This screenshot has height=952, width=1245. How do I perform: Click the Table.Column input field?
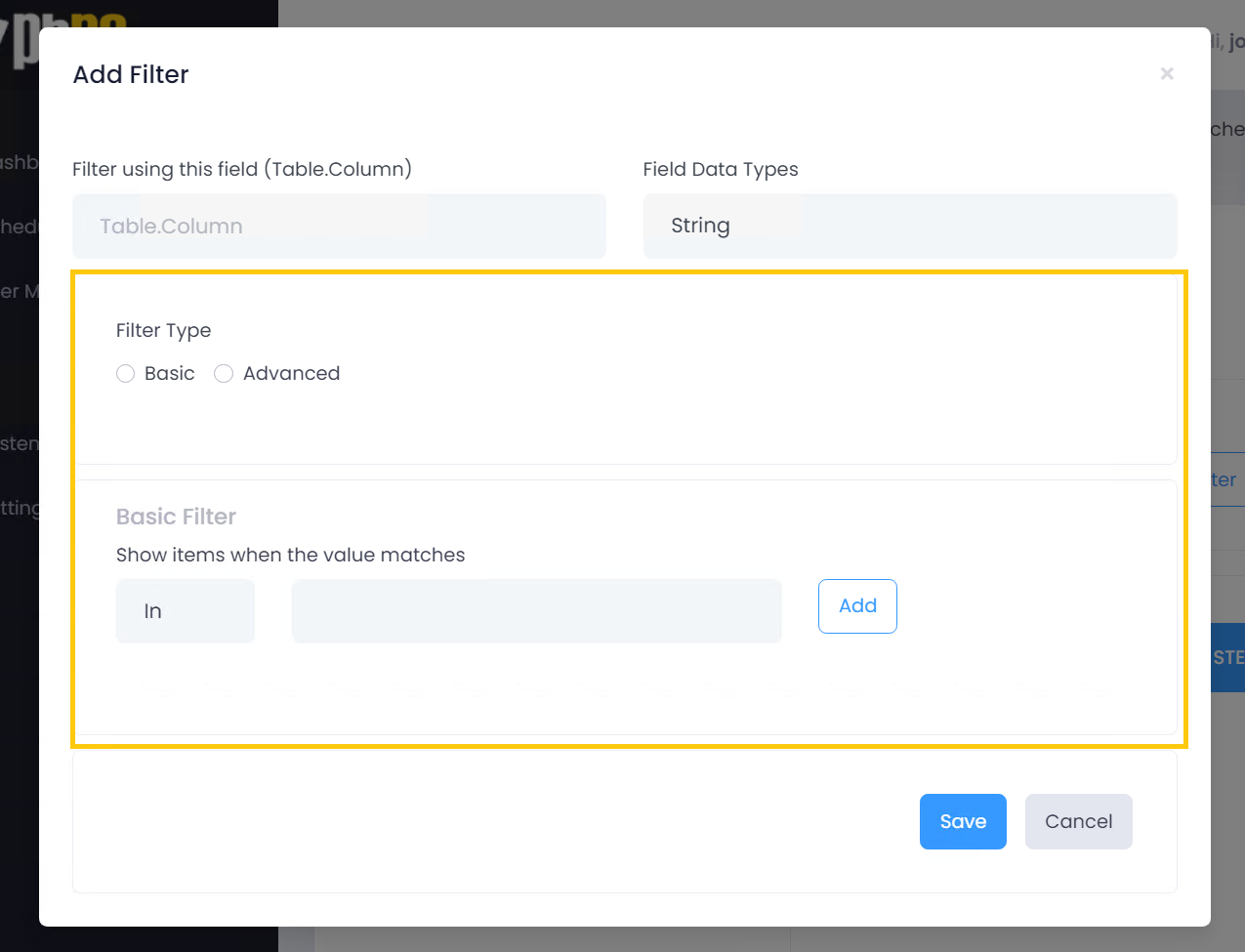point(338,226)
